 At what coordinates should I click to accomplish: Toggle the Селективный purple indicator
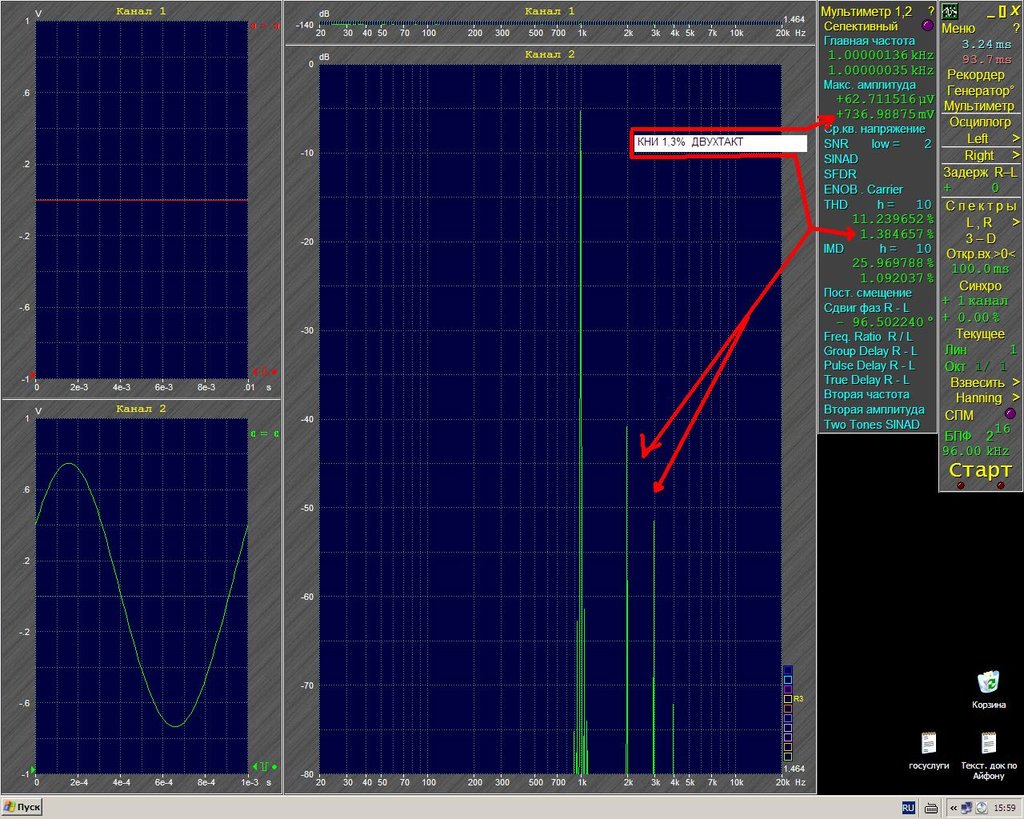point(927,26)
